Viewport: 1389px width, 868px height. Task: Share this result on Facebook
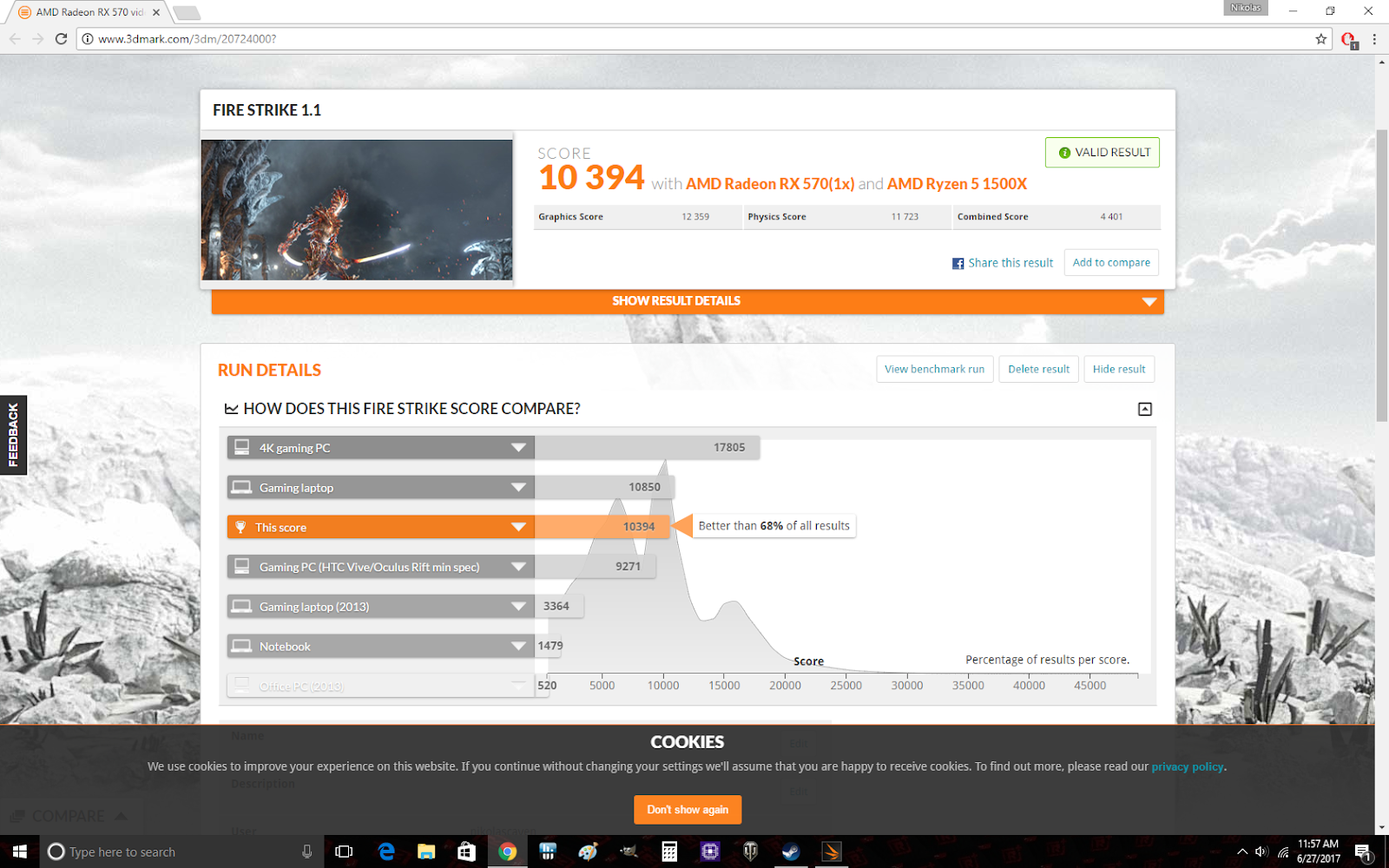tap(1003, 263)
